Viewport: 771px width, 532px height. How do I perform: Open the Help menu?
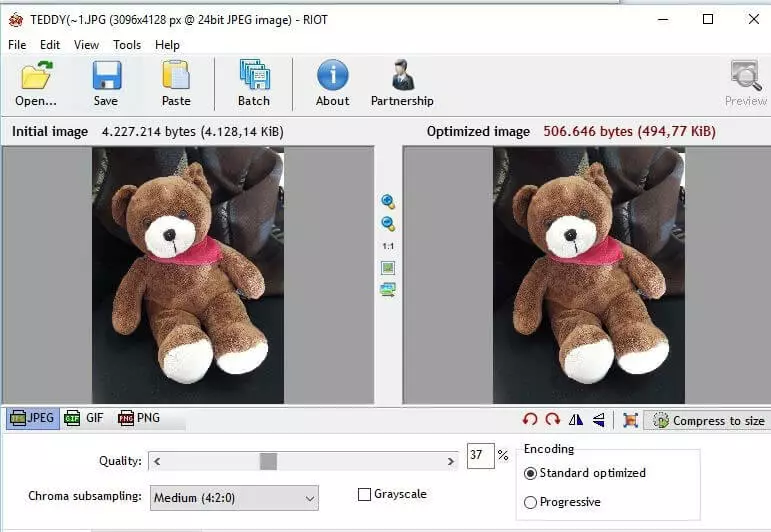tap(167, 45)
